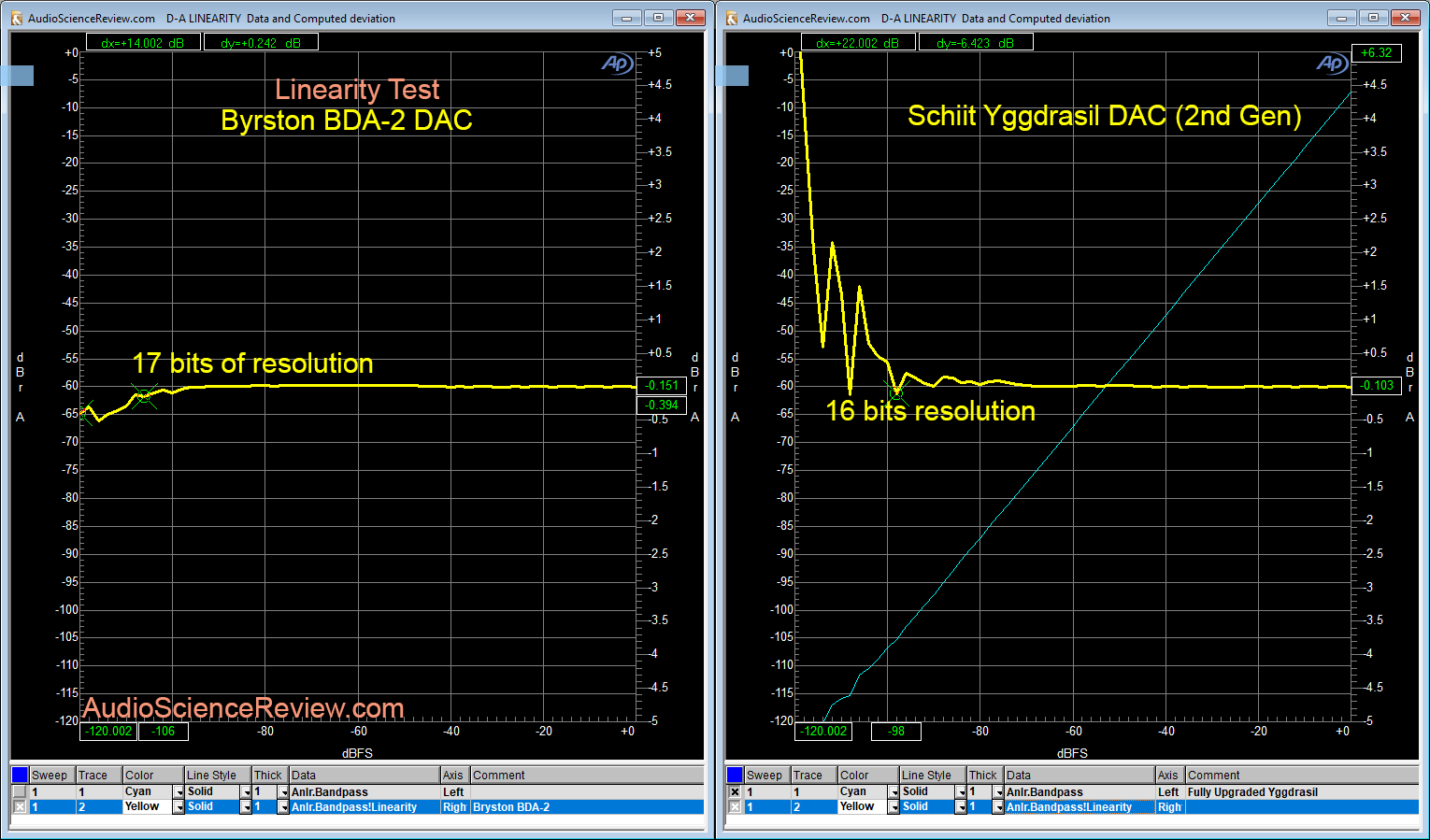
Task: Select Anlr.Bandpass data cell in Bryston Cyan row
Action: tap(364, 791)
